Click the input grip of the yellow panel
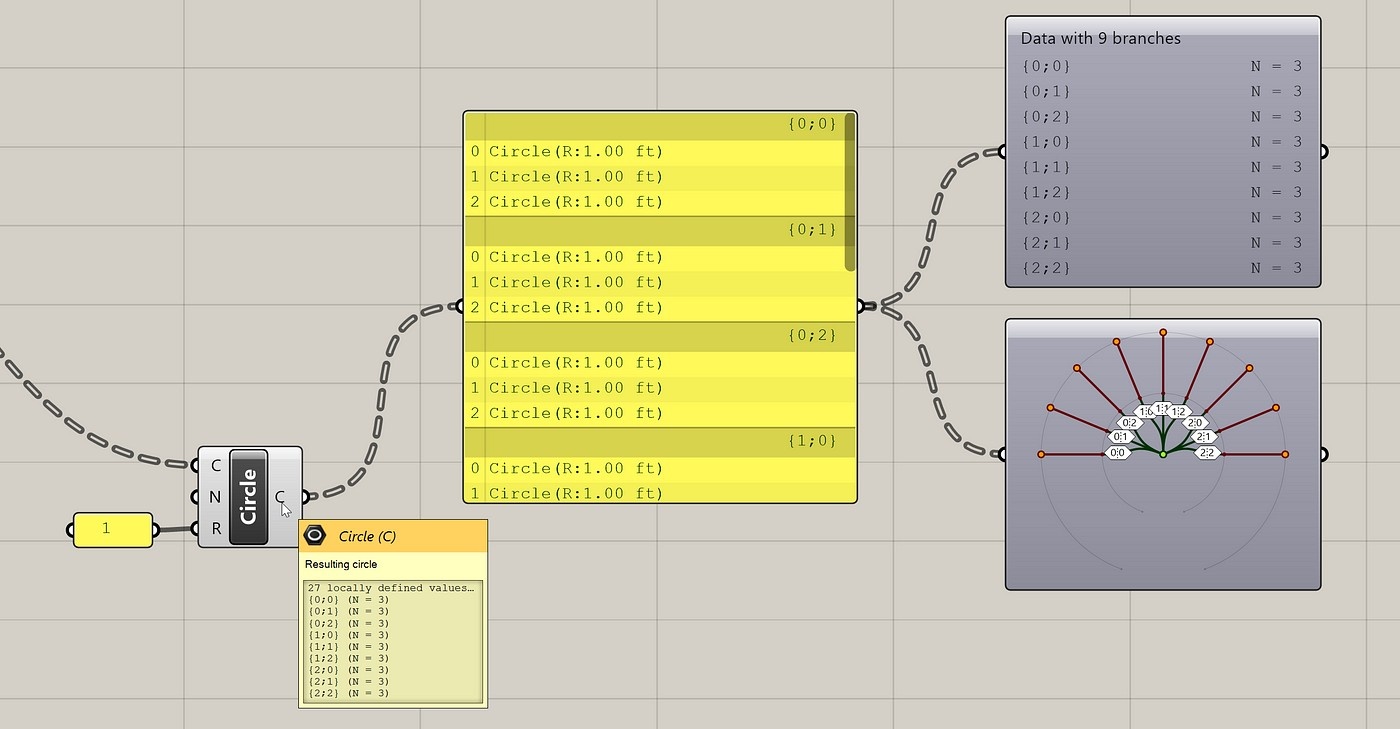Screen dimensions: 1400x729 (x=460, y=306)
